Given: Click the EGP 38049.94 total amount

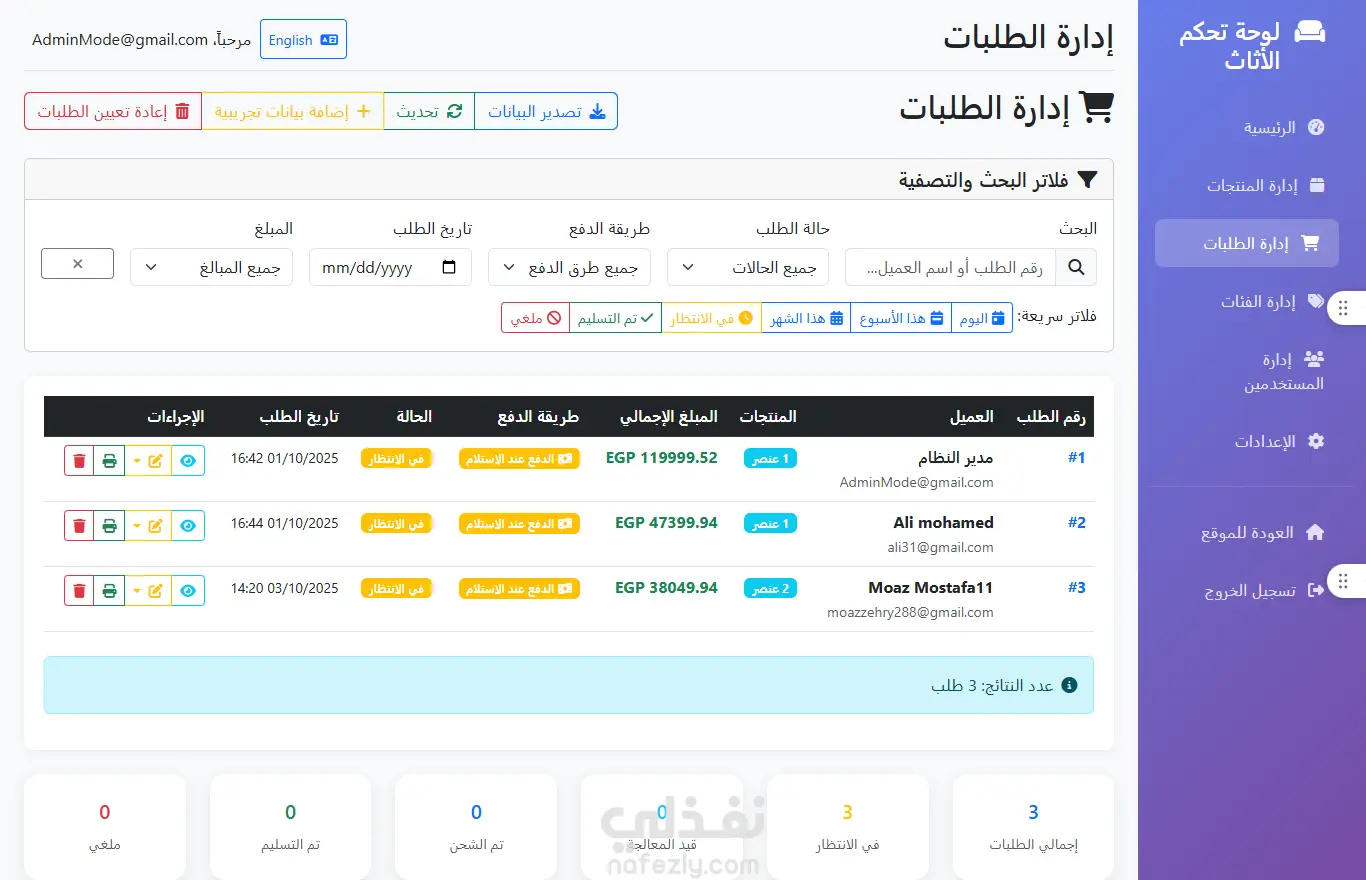Looking at the screenshot, I should [667, 588].
